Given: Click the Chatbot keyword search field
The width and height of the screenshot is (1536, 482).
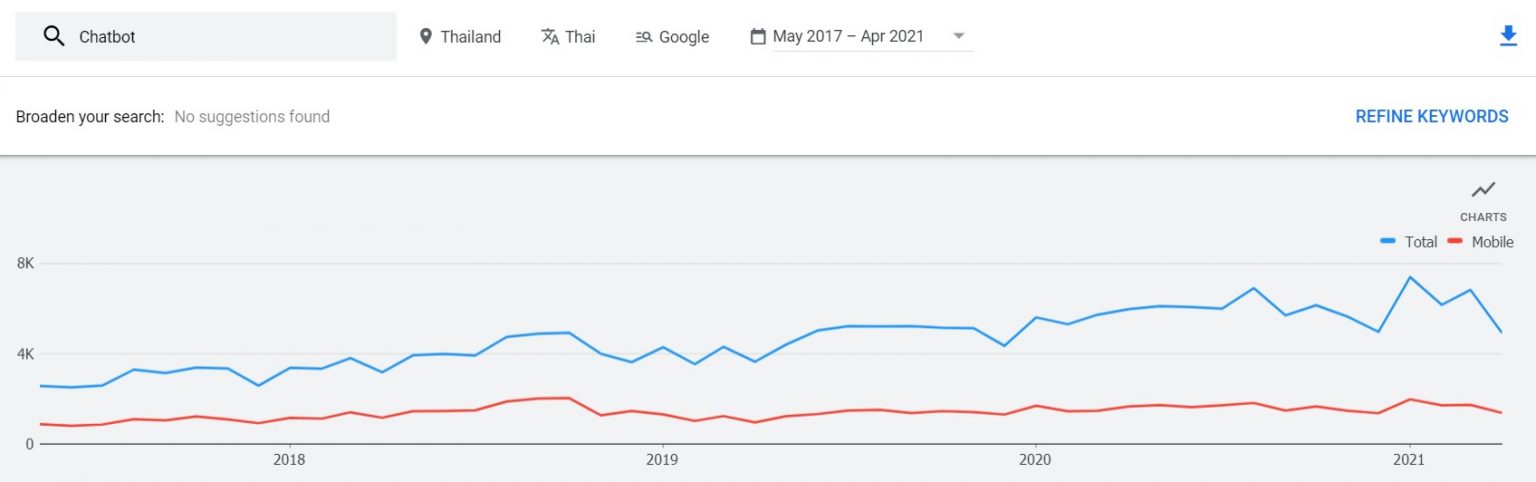Looking at the screenshot, I should [230, 37].
